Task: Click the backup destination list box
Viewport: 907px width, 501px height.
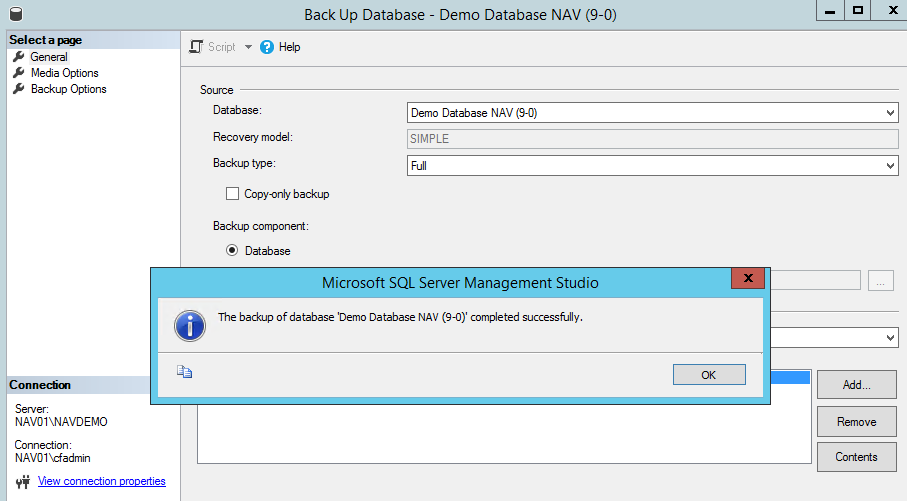Action: 504,433
